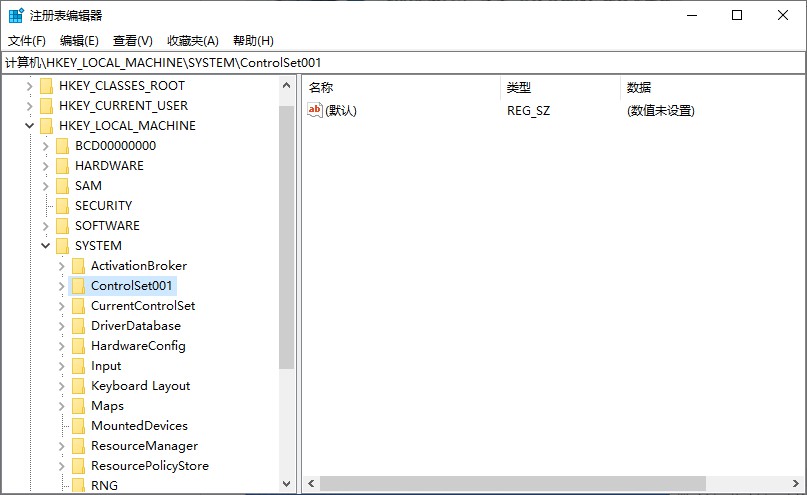Click the tree pane scroll down arrow
This screenshot has width=807, height=495.
click(x=287, y=484)
